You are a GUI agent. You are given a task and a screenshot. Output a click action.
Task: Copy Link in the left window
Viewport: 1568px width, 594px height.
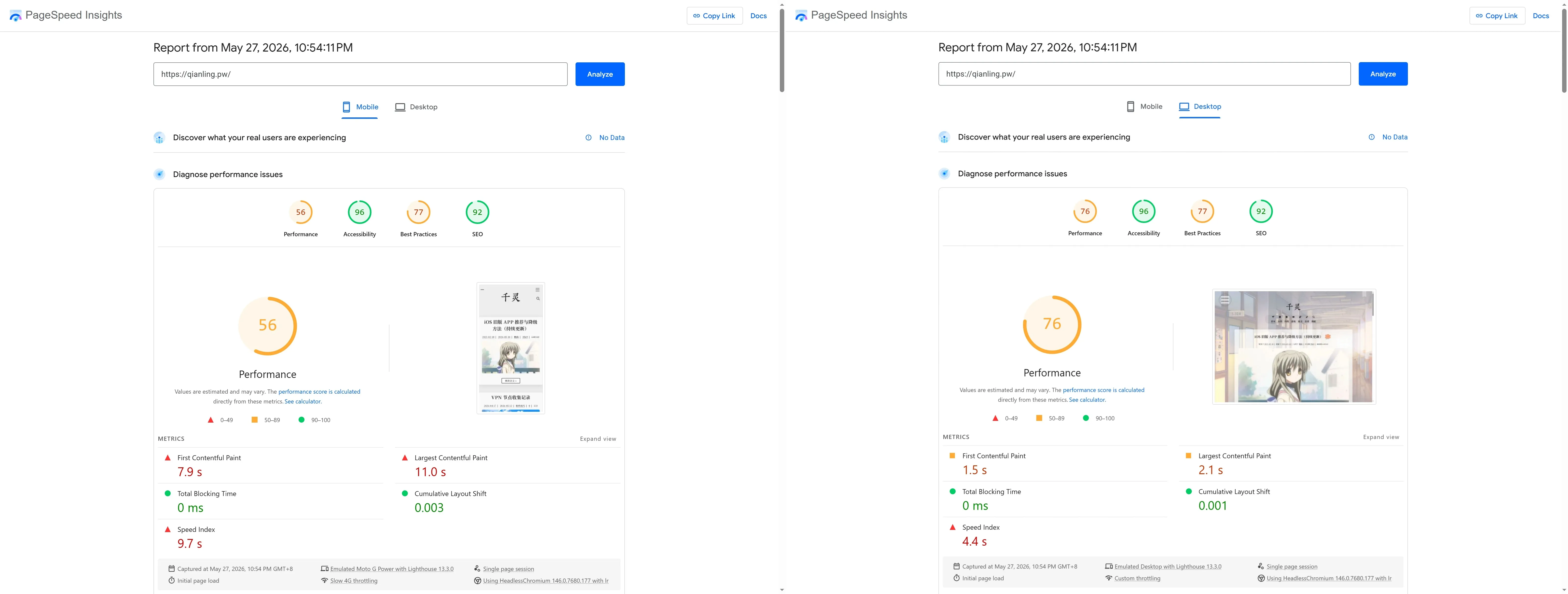pos(715,16)
